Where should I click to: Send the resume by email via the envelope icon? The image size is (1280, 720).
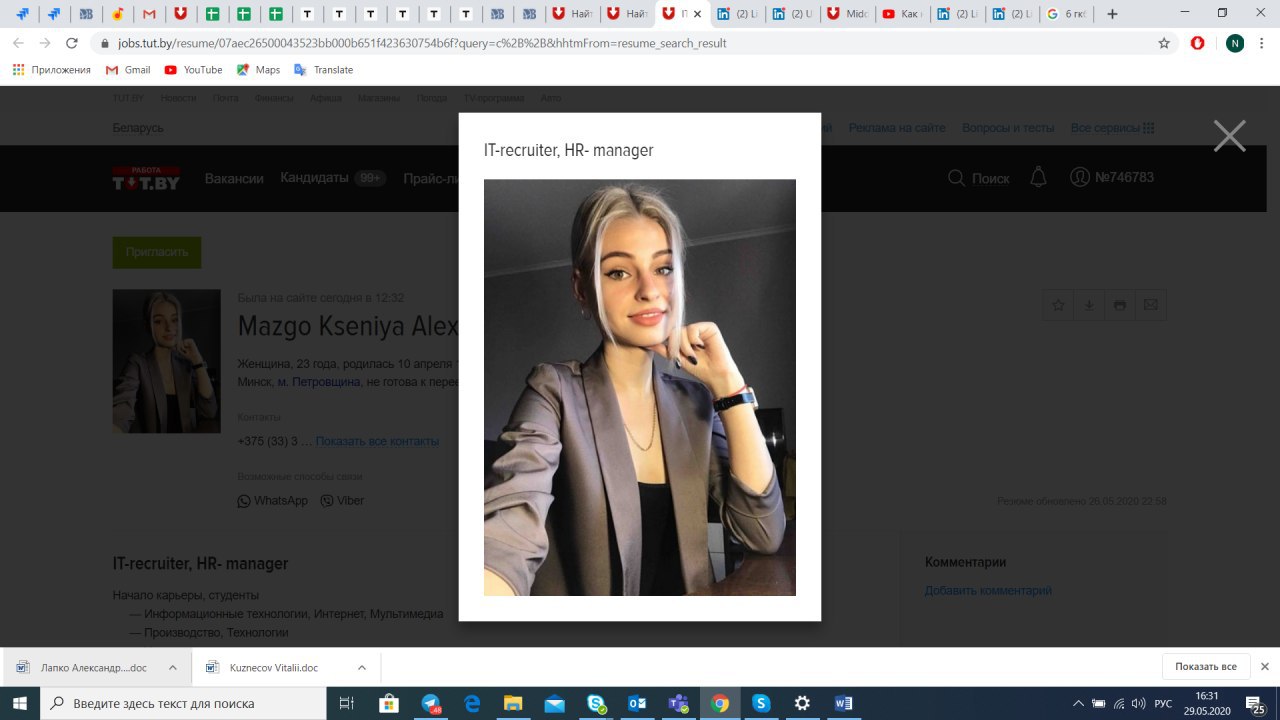(x=1151, y=305)
